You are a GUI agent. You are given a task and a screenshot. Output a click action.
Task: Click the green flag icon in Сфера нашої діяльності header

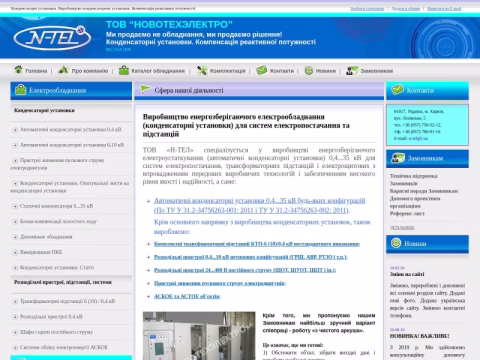pos(145,89)
